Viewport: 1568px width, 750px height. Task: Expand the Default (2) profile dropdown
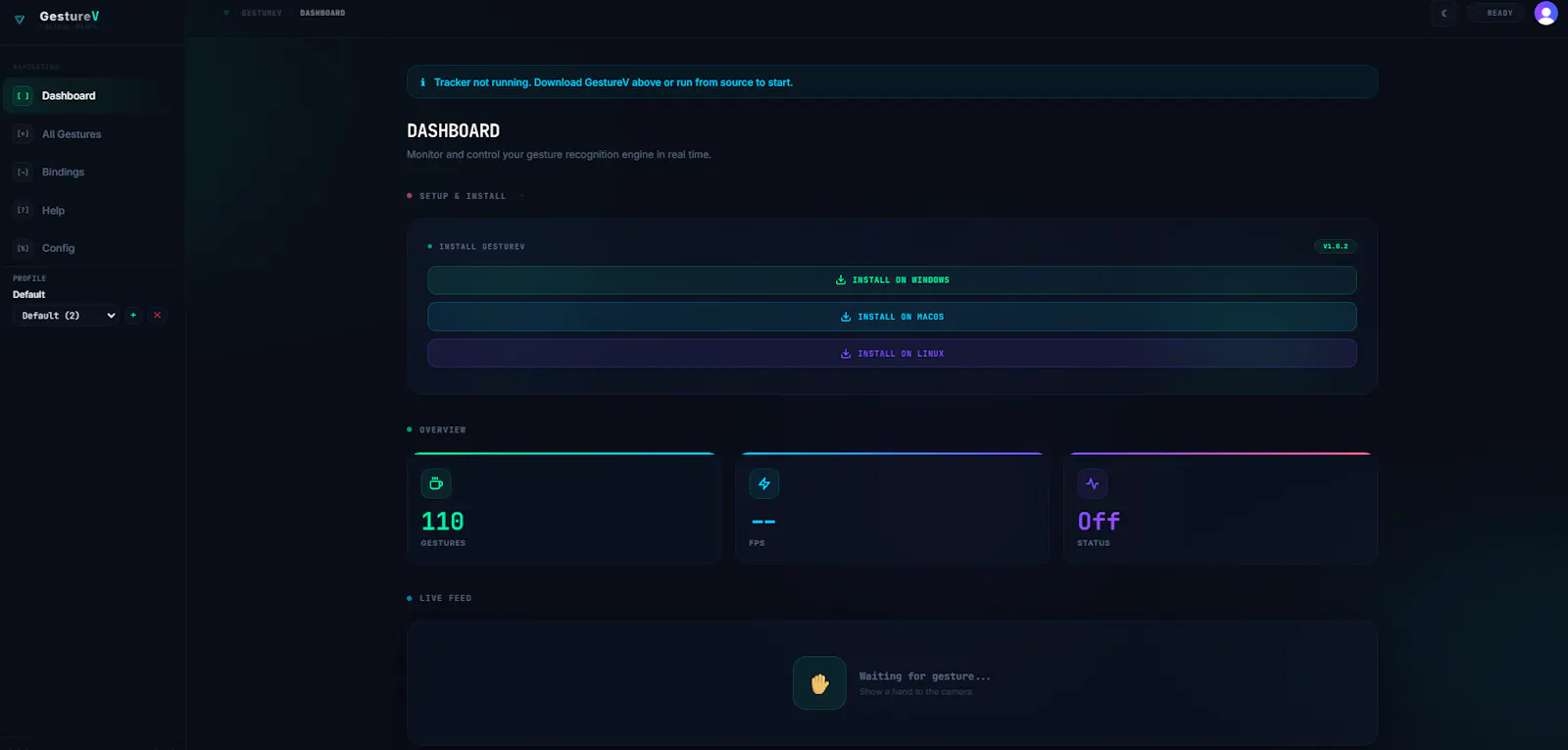[x=67, y=316]
